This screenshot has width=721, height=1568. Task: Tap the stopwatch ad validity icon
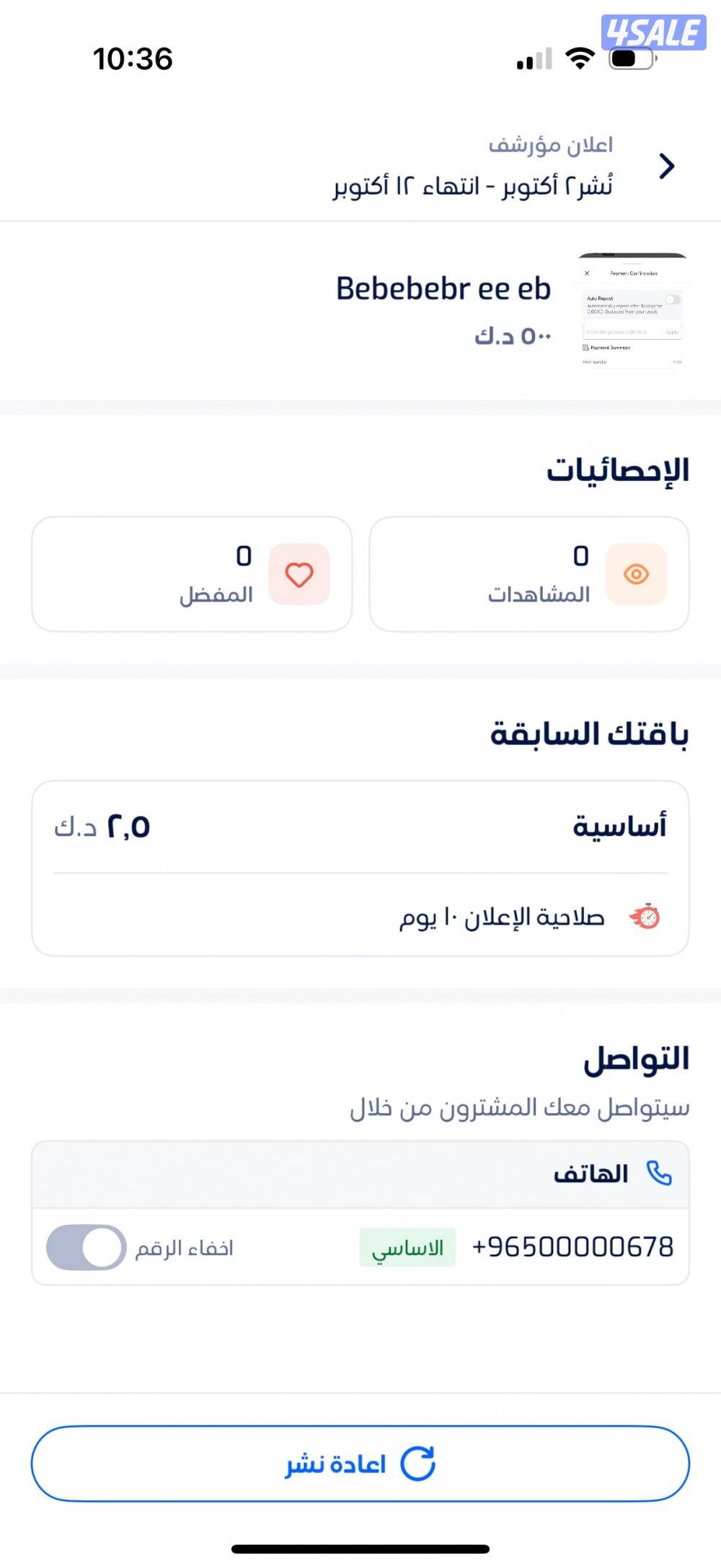coord(645,917)
